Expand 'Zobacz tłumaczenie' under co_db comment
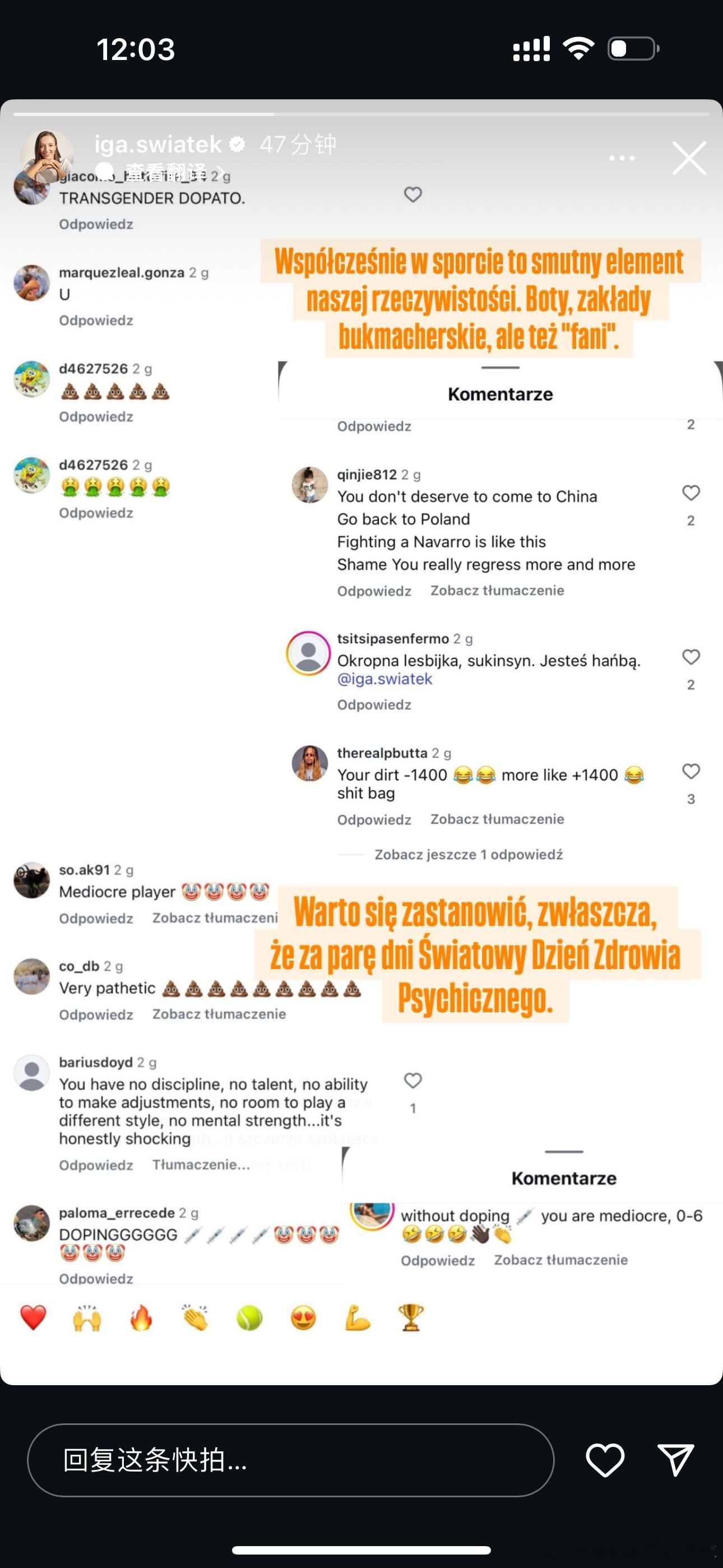Screen dimensions: 723x1568 [219, 1014]
